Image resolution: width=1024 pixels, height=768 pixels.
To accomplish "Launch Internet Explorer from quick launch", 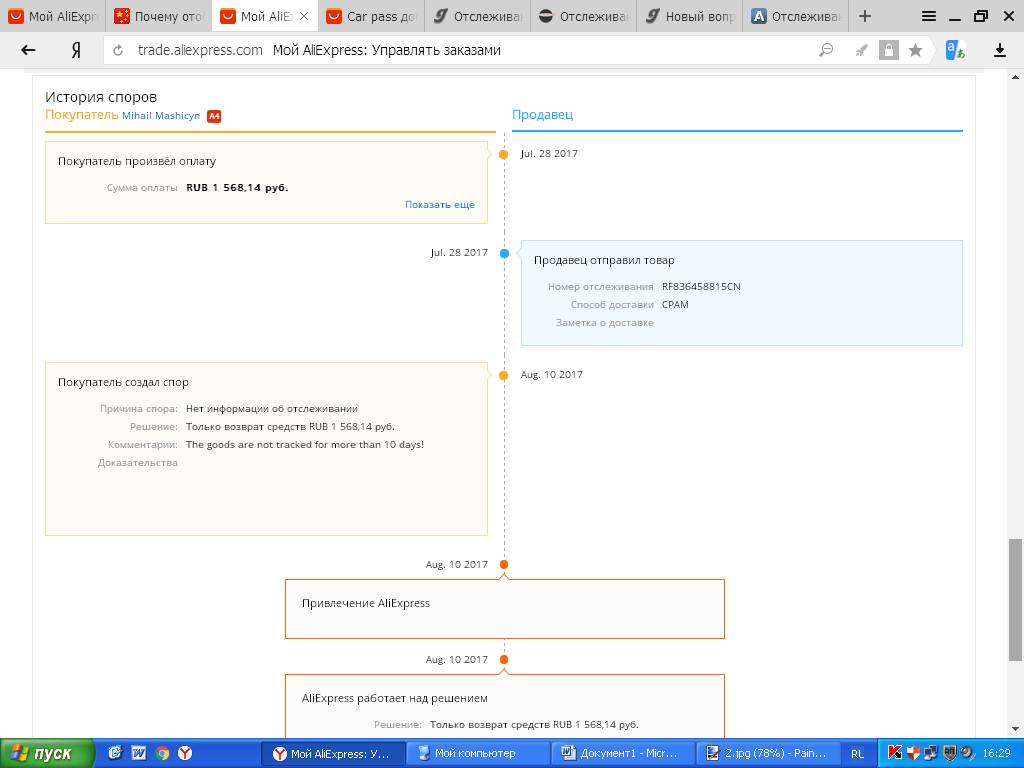I will [115, 753].
